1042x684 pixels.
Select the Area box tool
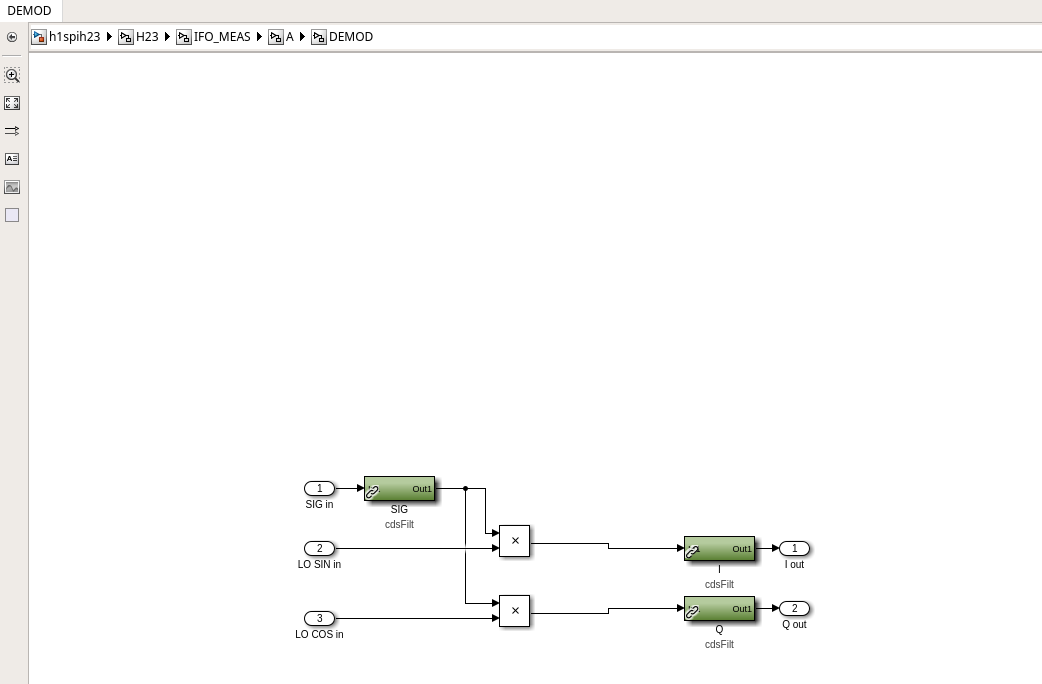[12, 215]
